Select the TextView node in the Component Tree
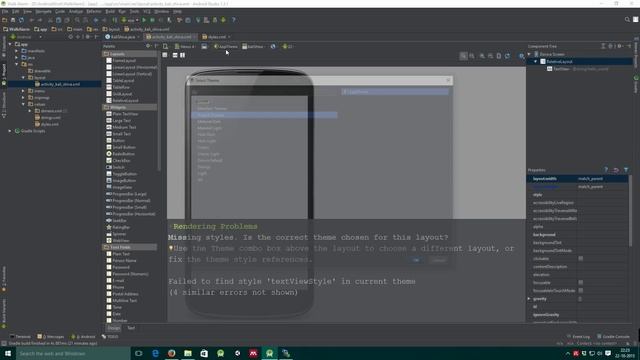The height and width of the screenshot is (360, 640). 577,69
